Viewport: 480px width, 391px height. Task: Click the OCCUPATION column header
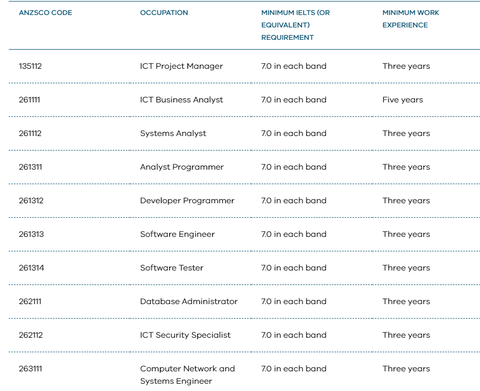[x=164, y=13]
